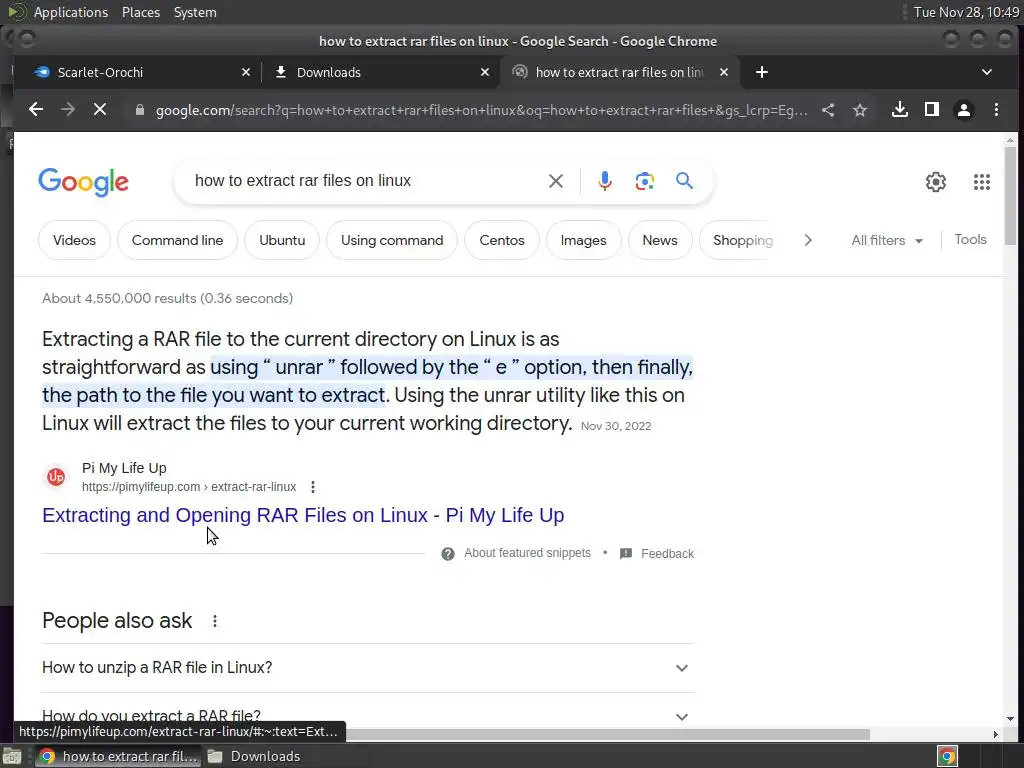1024x768 pixels.
Task: Show more filter chips with right chevron
Action: (x=808, y=240)
